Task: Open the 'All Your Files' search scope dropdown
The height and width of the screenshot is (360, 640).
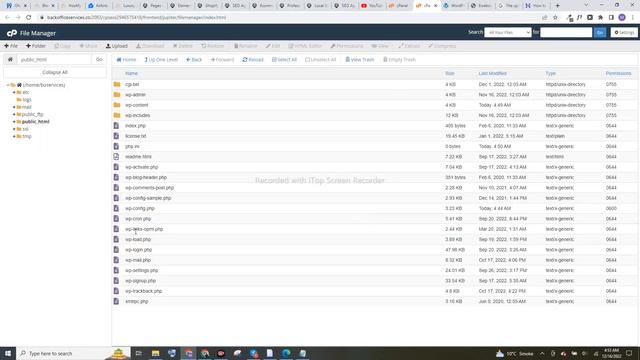Action: click(508, 32)
